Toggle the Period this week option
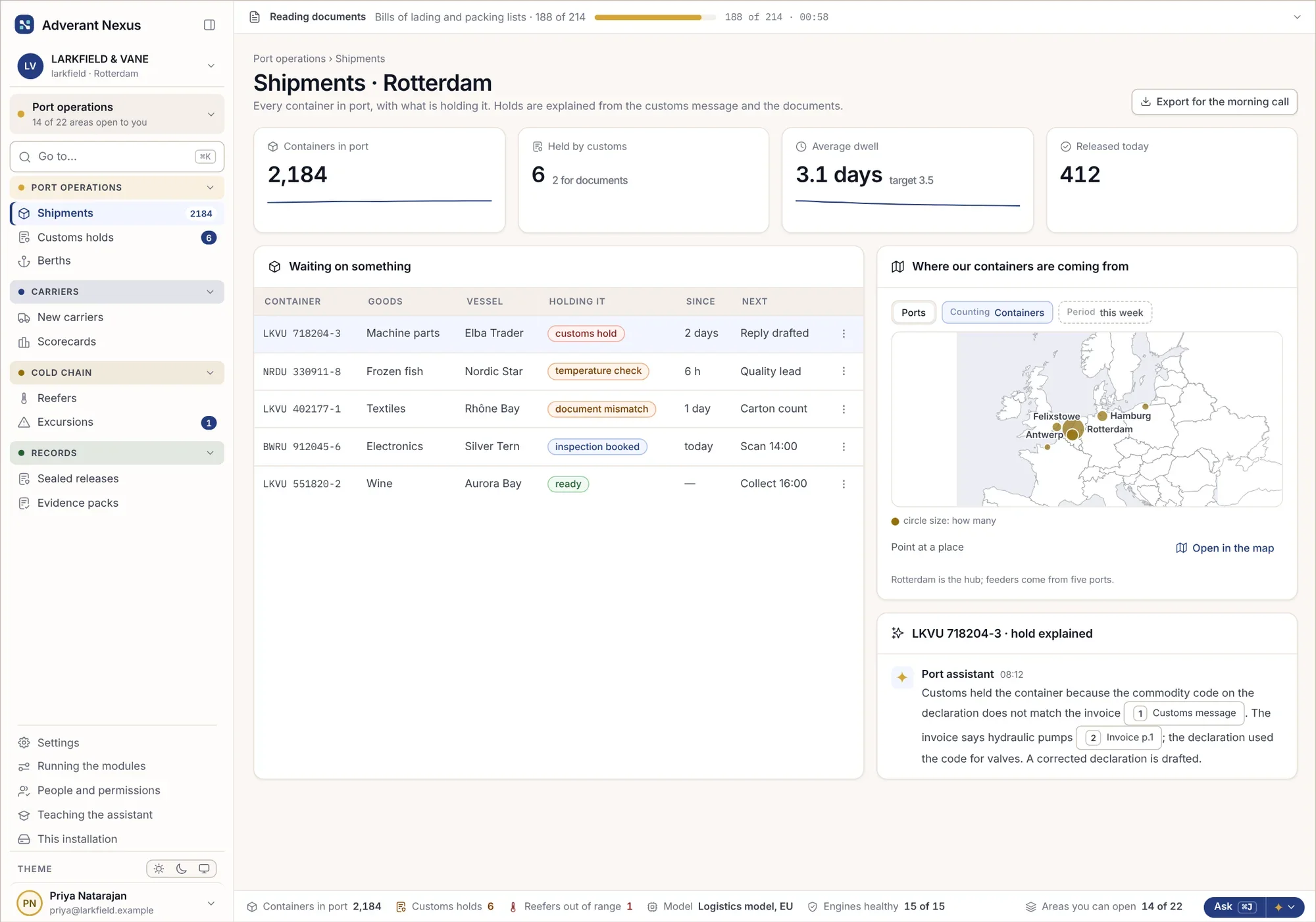The width and height of the screenshot is (1316, 922). [x=1105, y=313]
